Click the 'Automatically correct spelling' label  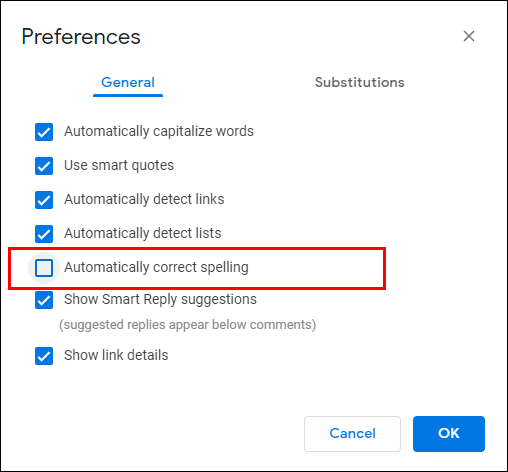(x=156, y=267)
